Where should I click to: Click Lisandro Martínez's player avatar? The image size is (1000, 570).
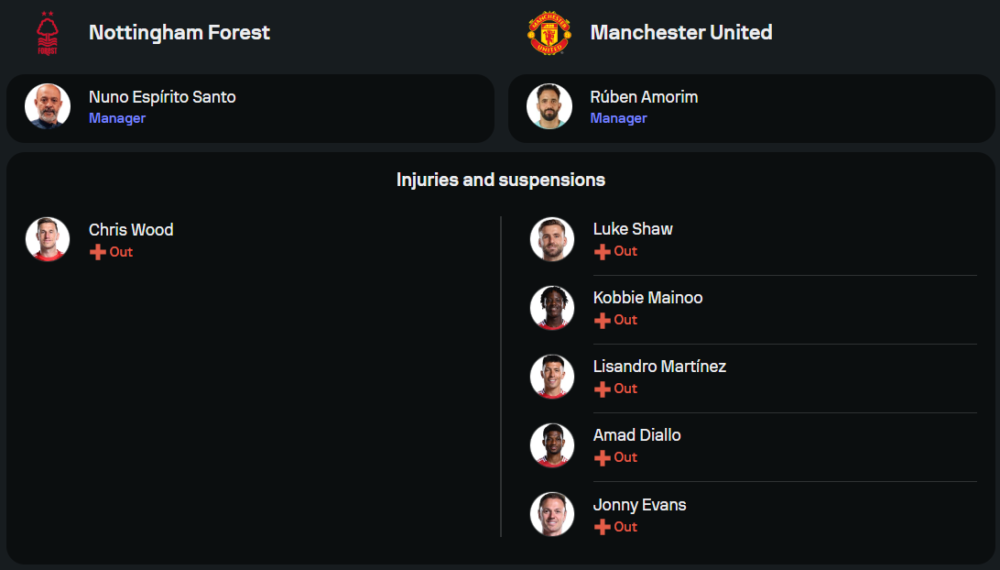tap(552, 376)
